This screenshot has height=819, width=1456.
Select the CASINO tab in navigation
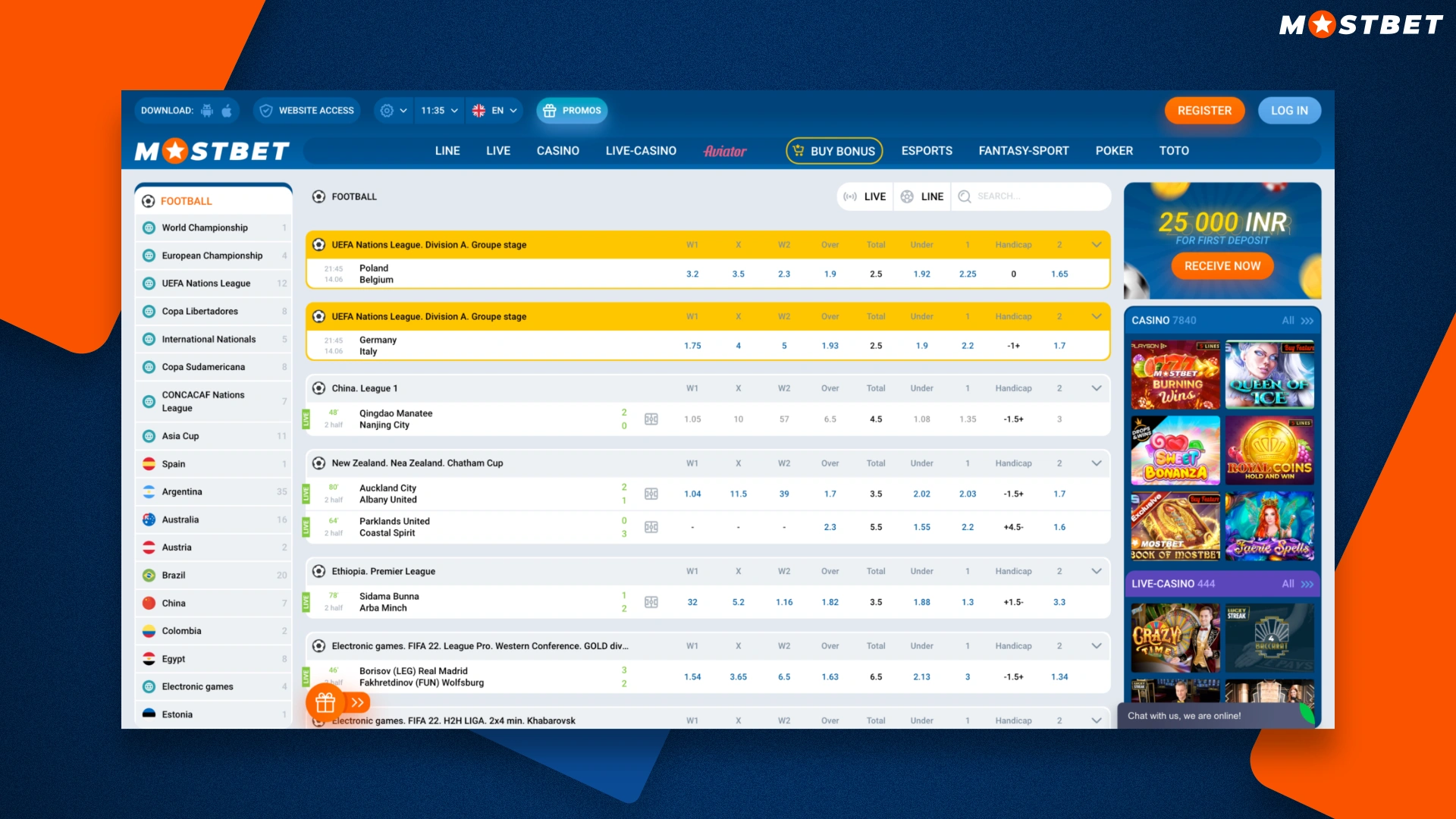557,151
